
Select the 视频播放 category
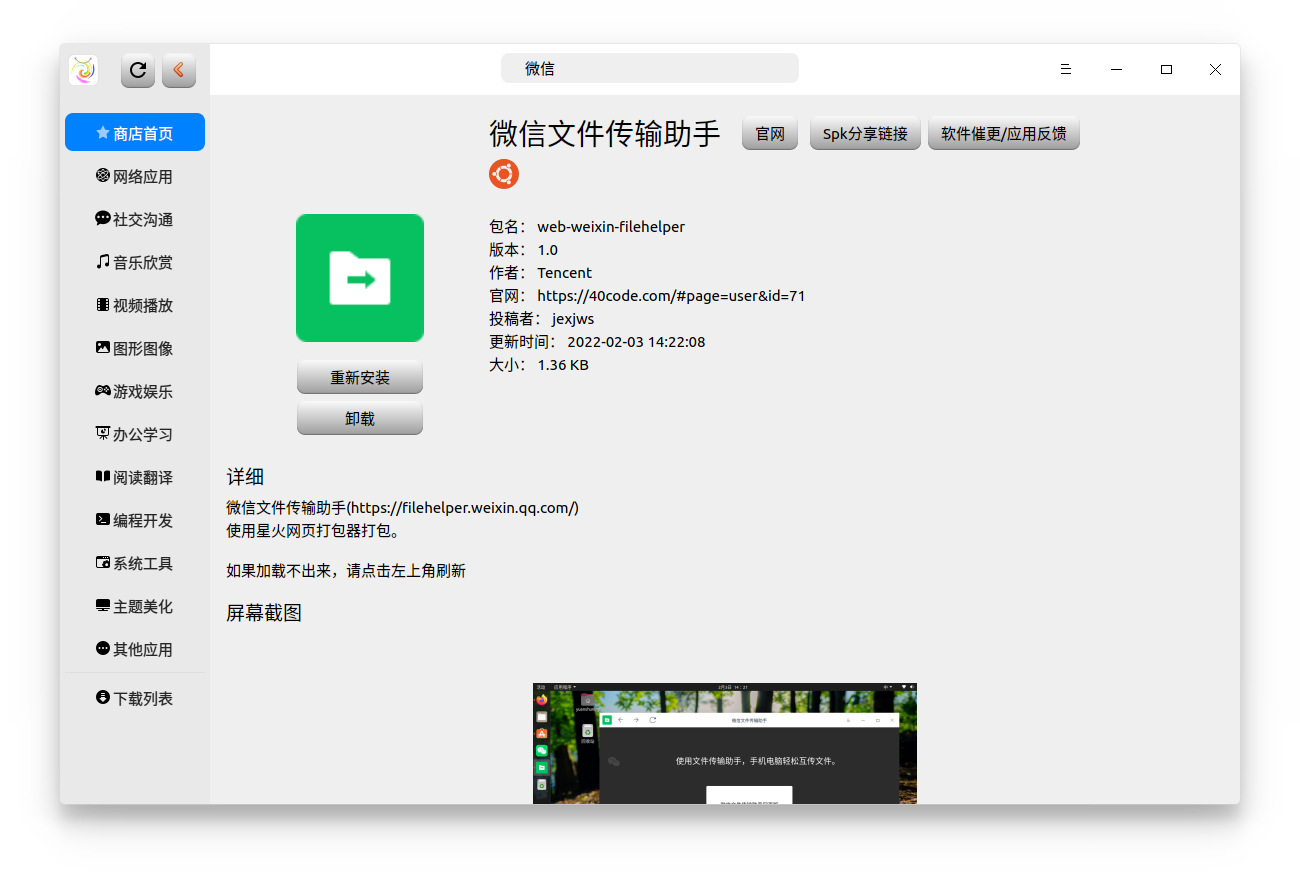tap(135, 304)
